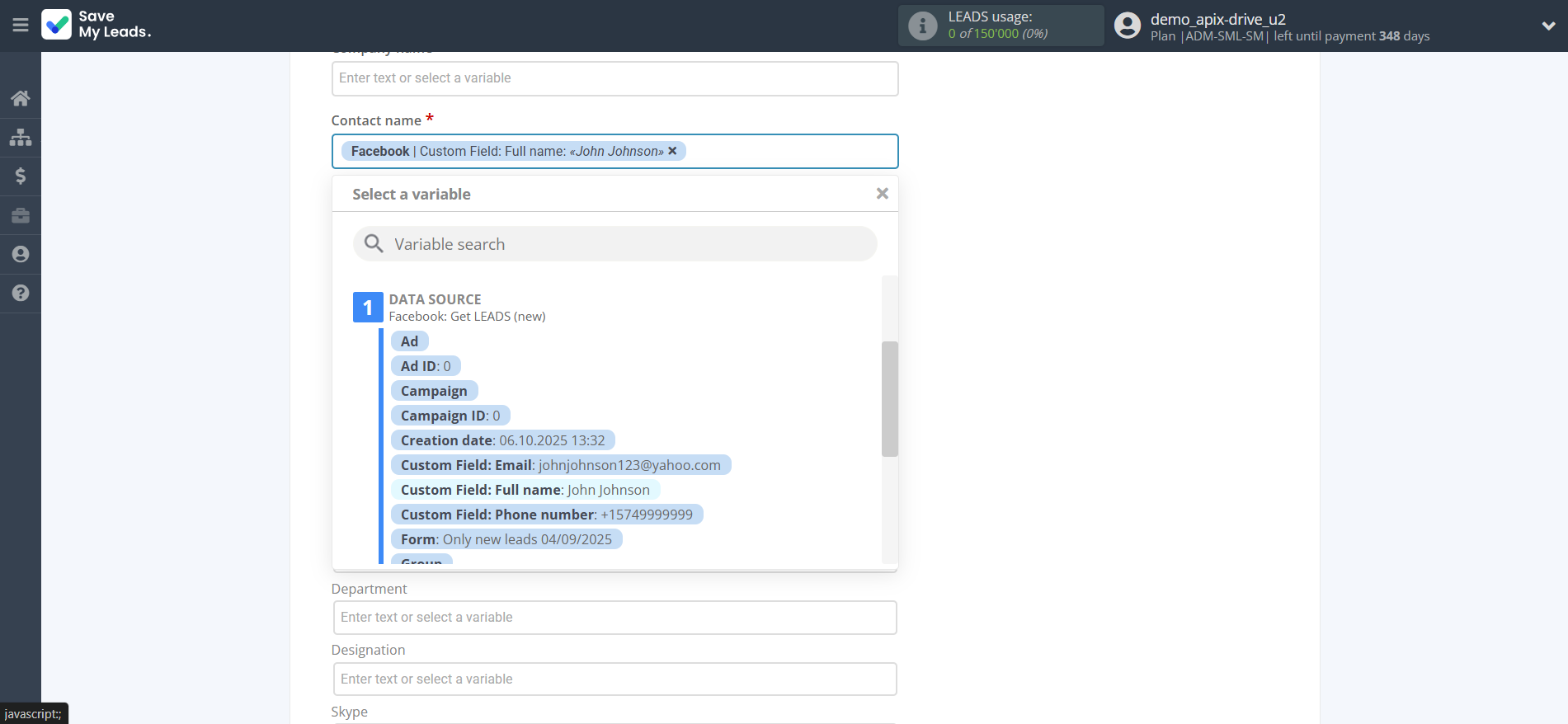Choose the Creation date variable
Viewport: 1568px width, 724px height.
(x=502, y=440)
